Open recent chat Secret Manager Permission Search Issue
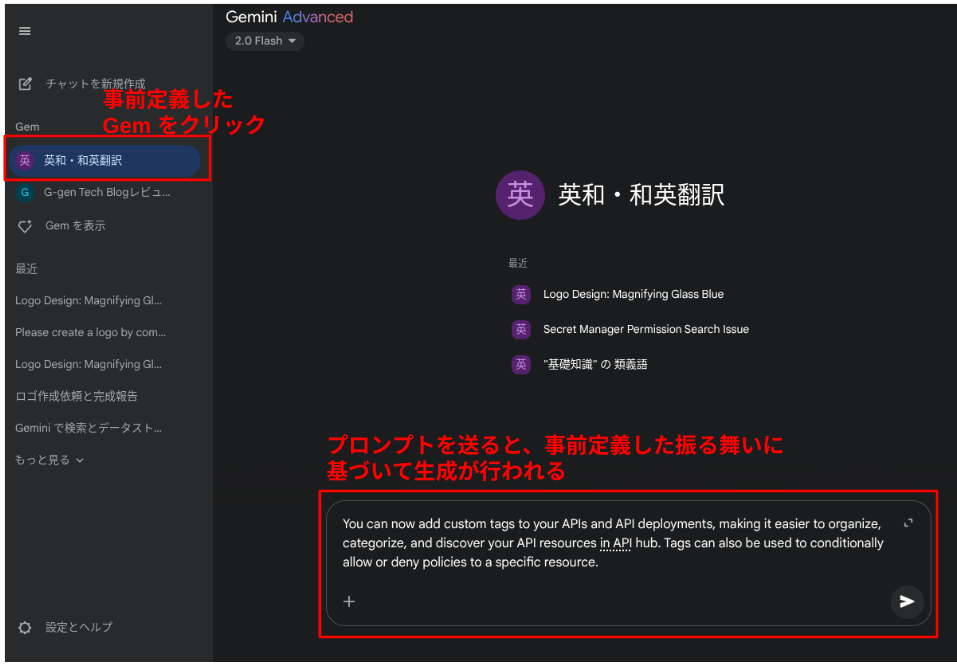Screen dimensions: 957x669 click(646, 329)
